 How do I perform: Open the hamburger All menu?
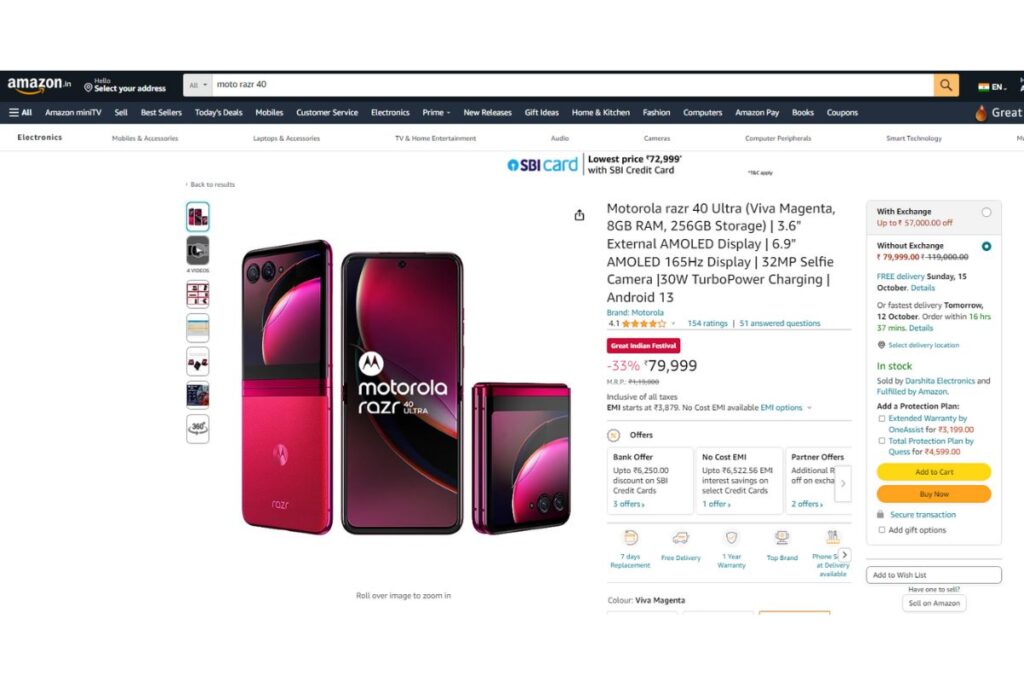tap(20, 112)
